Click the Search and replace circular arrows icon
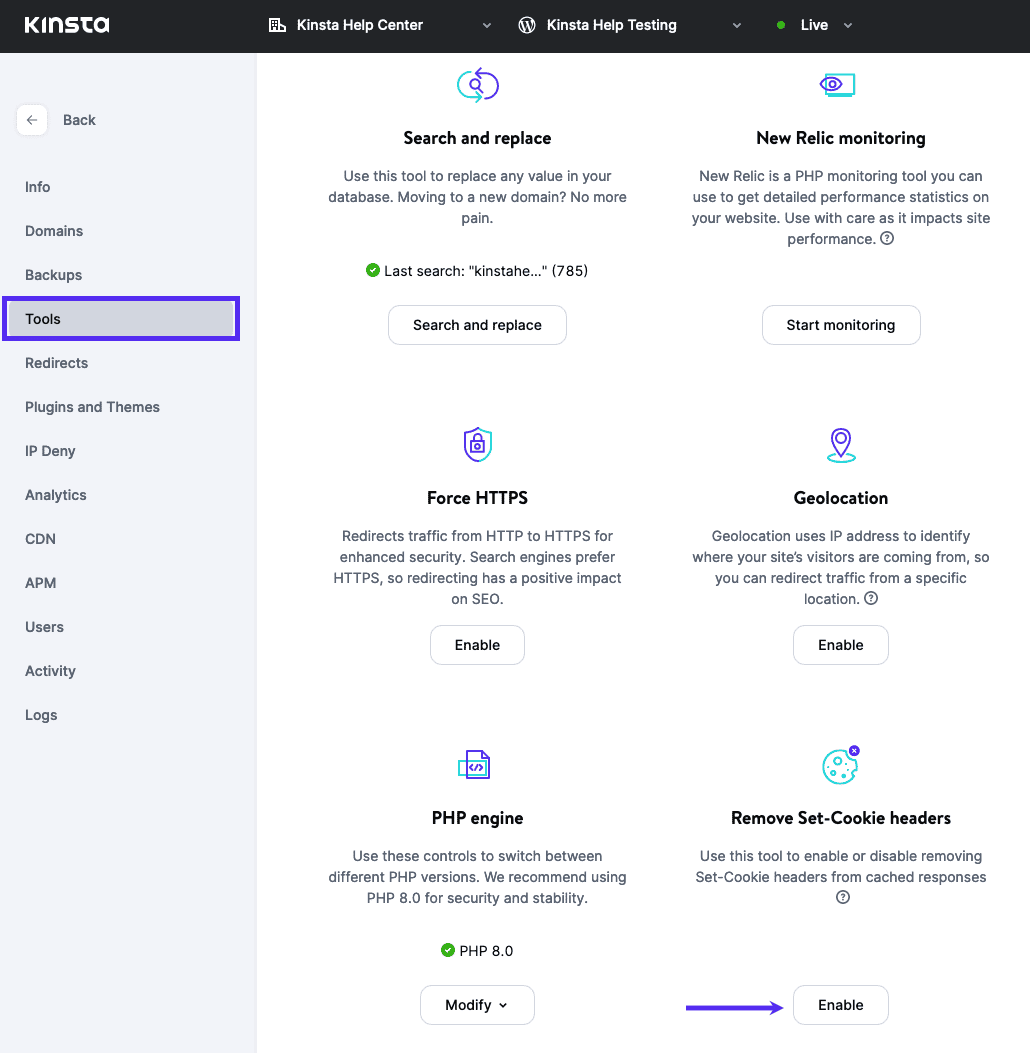1030x1053 pixels. pos(477,85)
